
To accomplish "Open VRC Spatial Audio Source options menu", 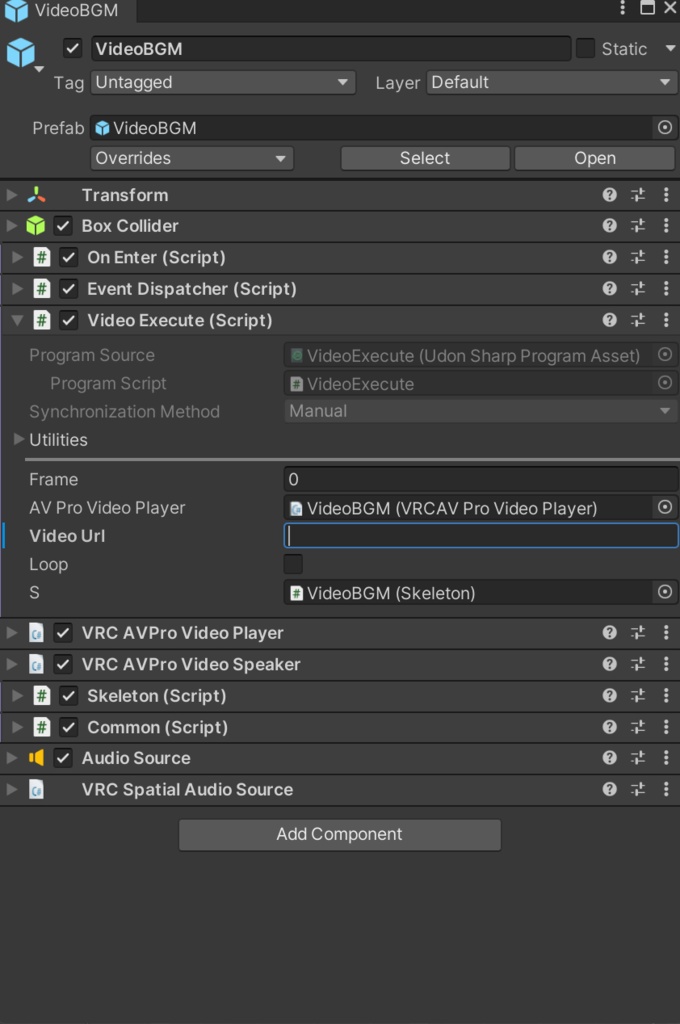I will [x=666, y=789].
